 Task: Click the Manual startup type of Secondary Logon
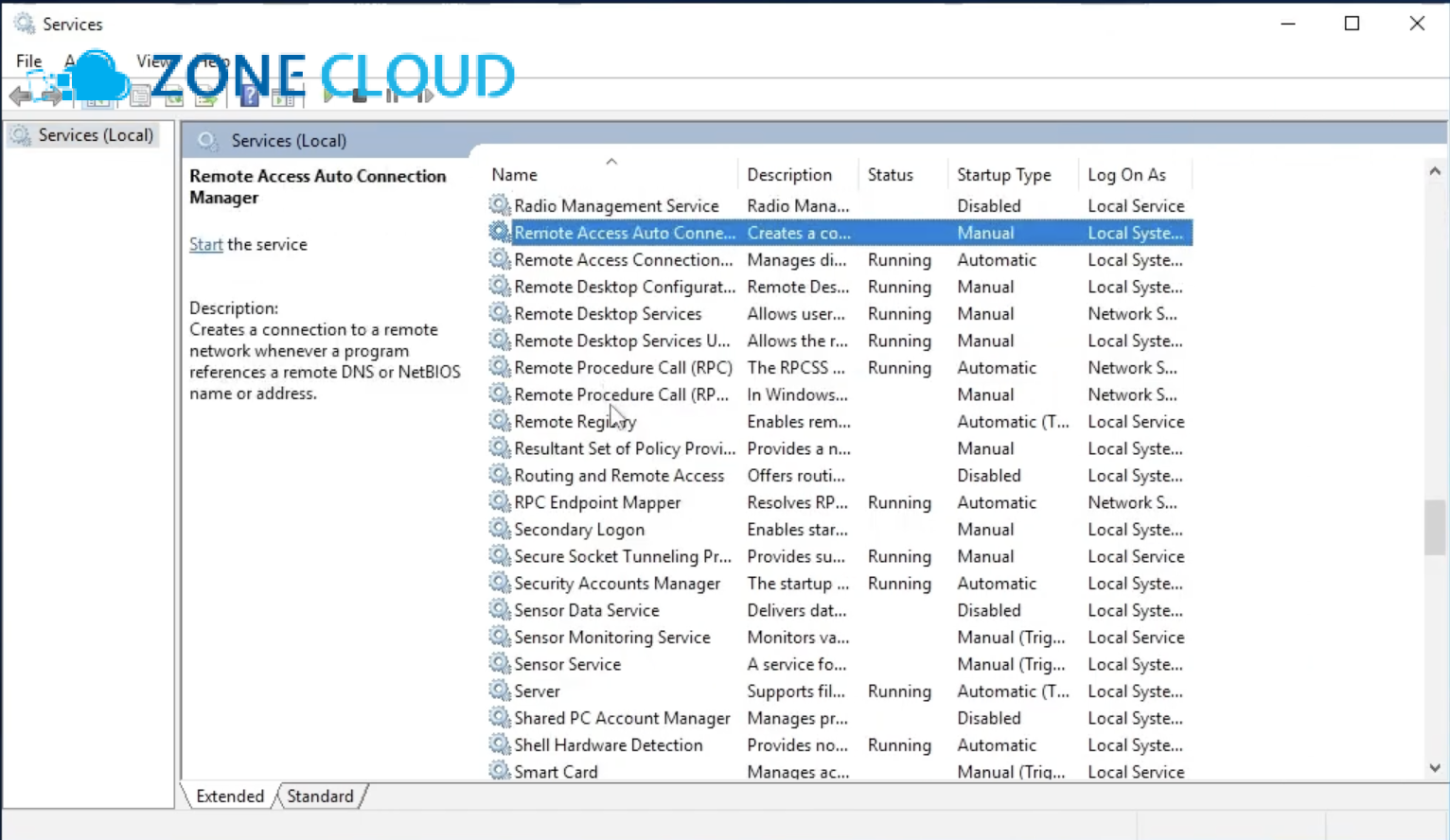coord(985,530)
